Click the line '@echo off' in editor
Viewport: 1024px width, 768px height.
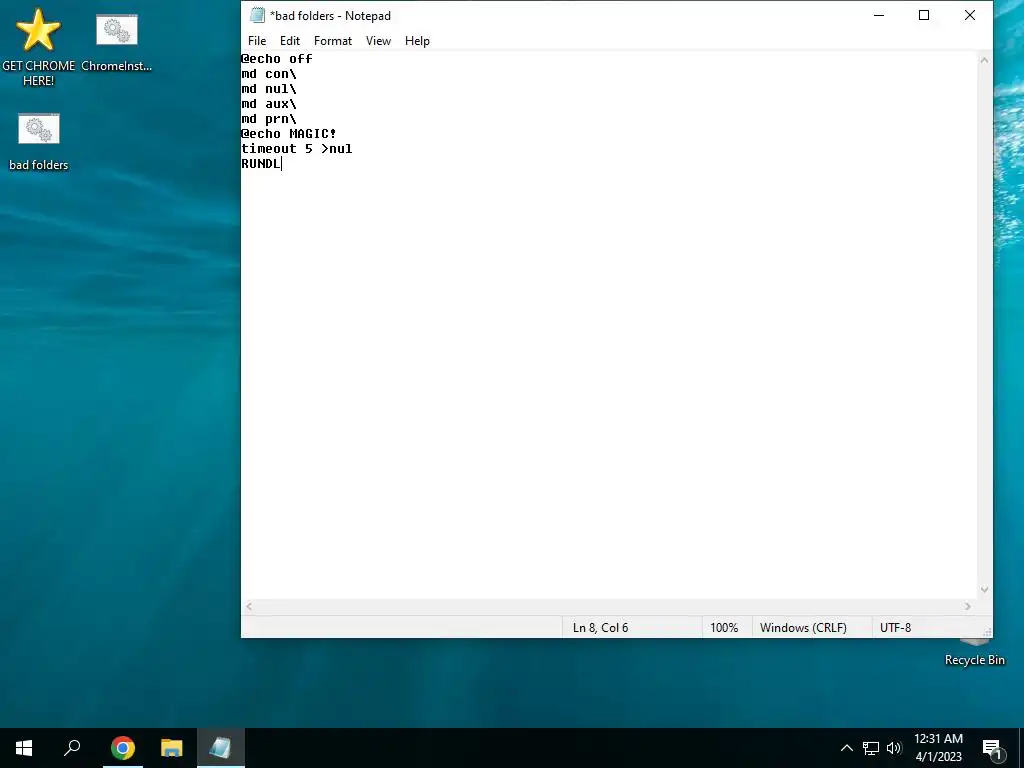pyautogui.click(x=277, y=59)
